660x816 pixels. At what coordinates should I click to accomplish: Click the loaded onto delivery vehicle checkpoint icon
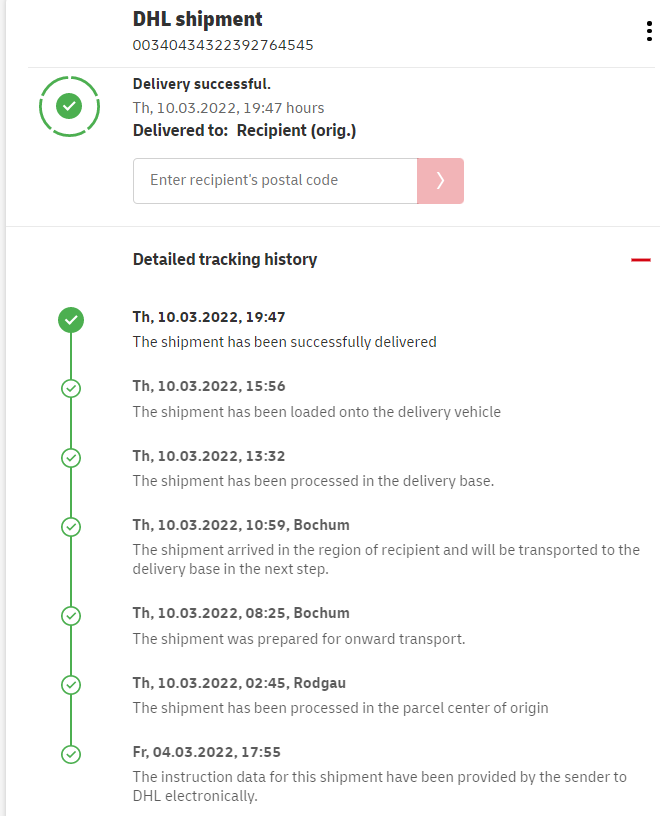click(x=71, y=388)
